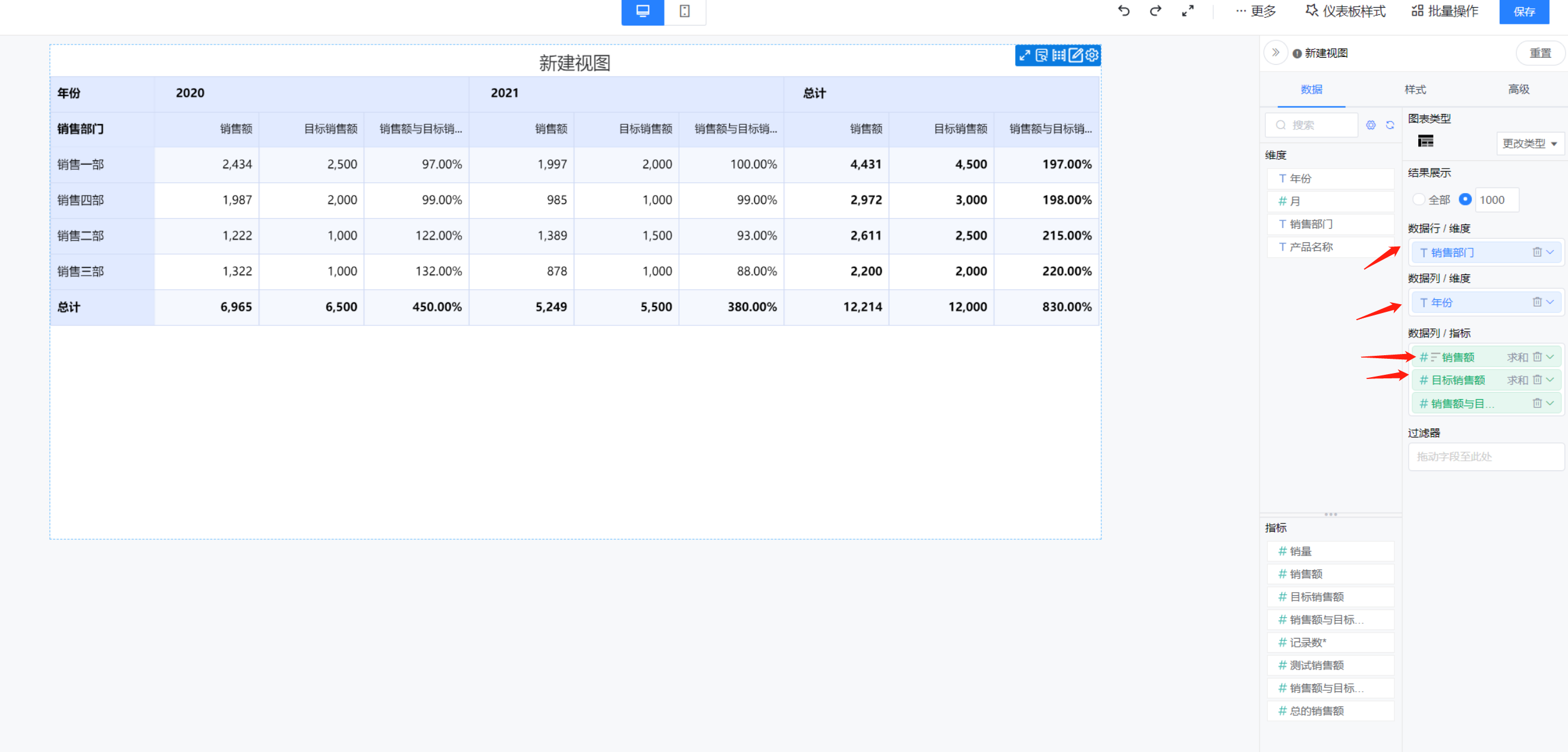The image size is (1568, 752).
Task: Switch to mobile layout preview icon
Action: pos(685,11)
